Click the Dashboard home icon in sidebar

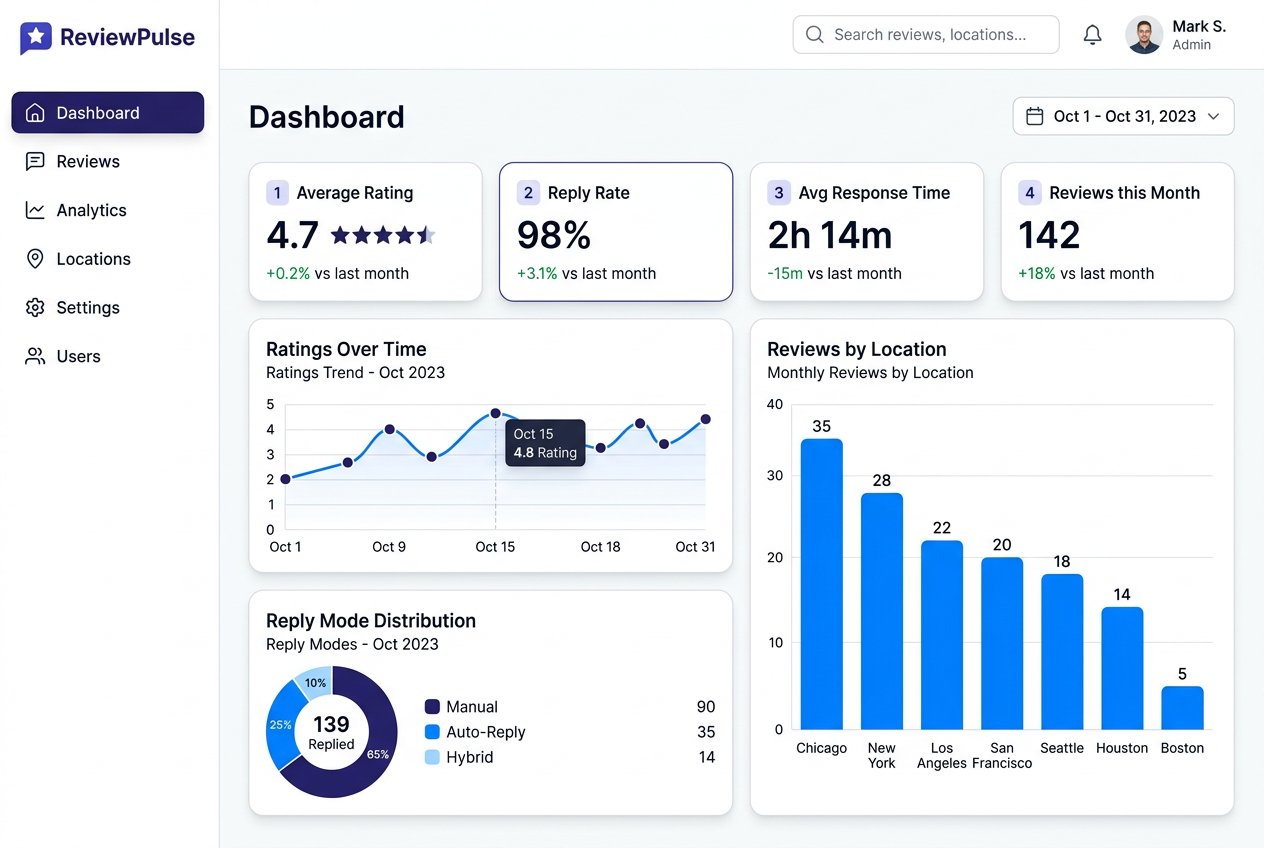(35, 113)
